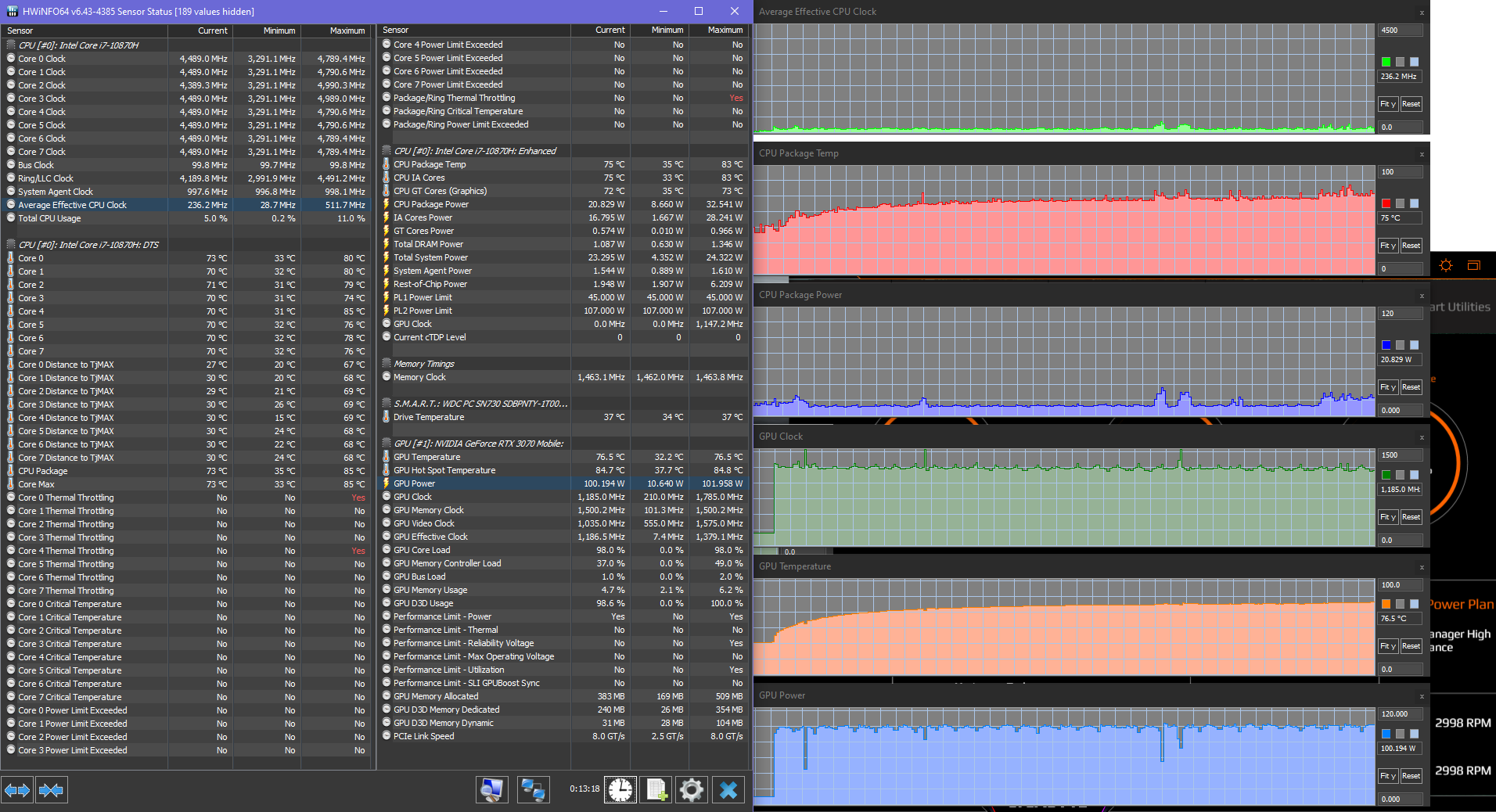The height and width of the screenshot is (812, 1496).
Task: Click red color swatch on CPU Package Temp graph
Action: 1386,203
